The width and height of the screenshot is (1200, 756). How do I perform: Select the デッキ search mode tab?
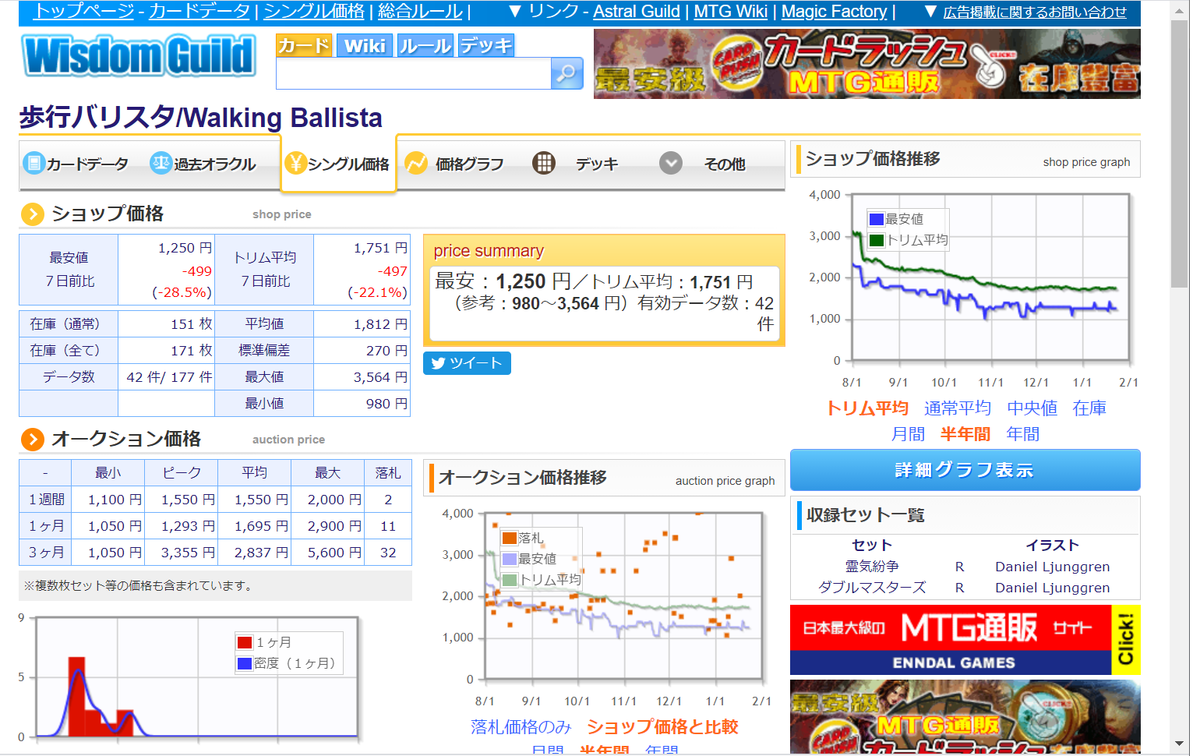coord(486,46)
